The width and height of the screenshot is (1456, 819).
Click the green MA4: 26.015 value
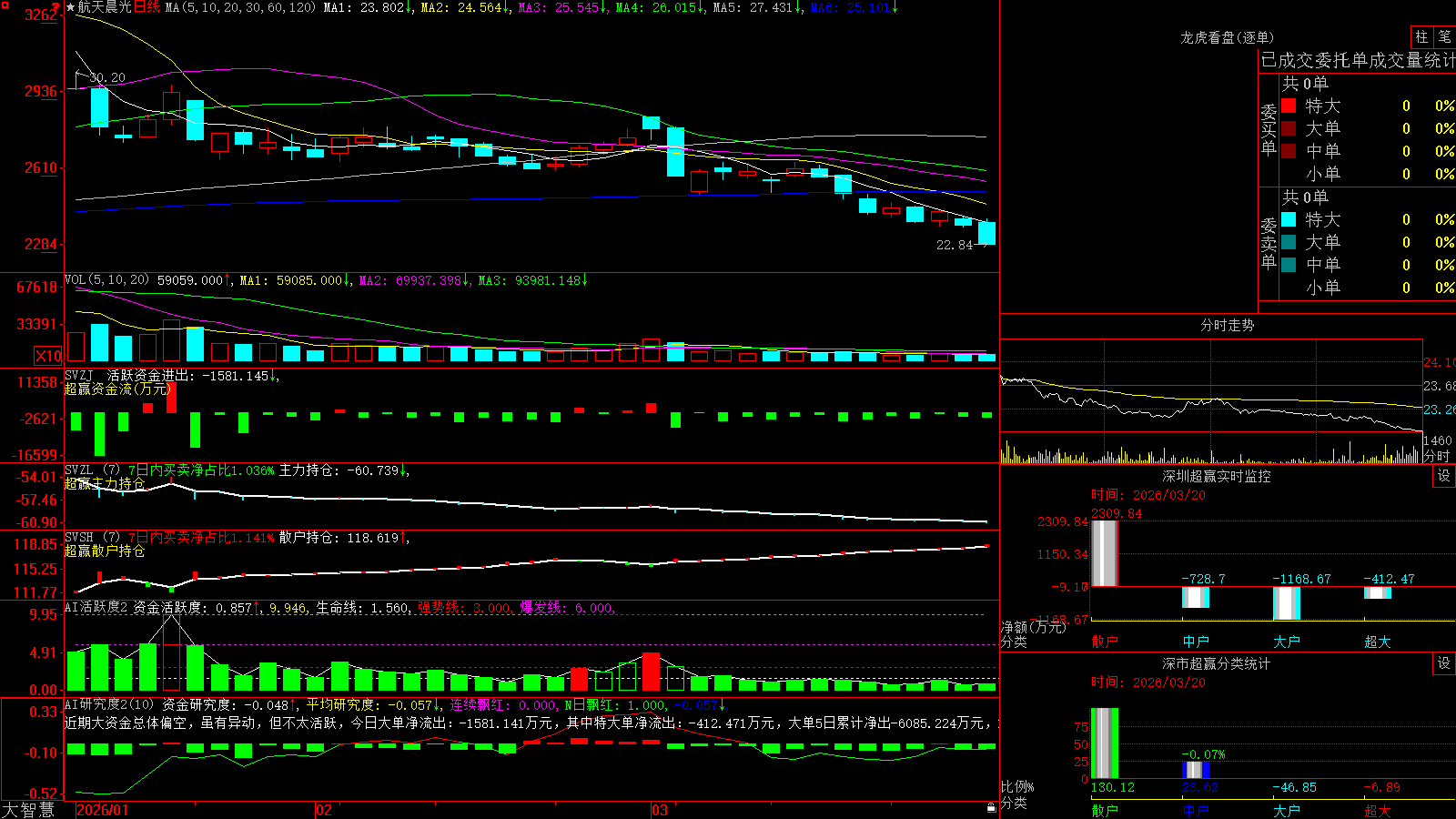point(656,7)
